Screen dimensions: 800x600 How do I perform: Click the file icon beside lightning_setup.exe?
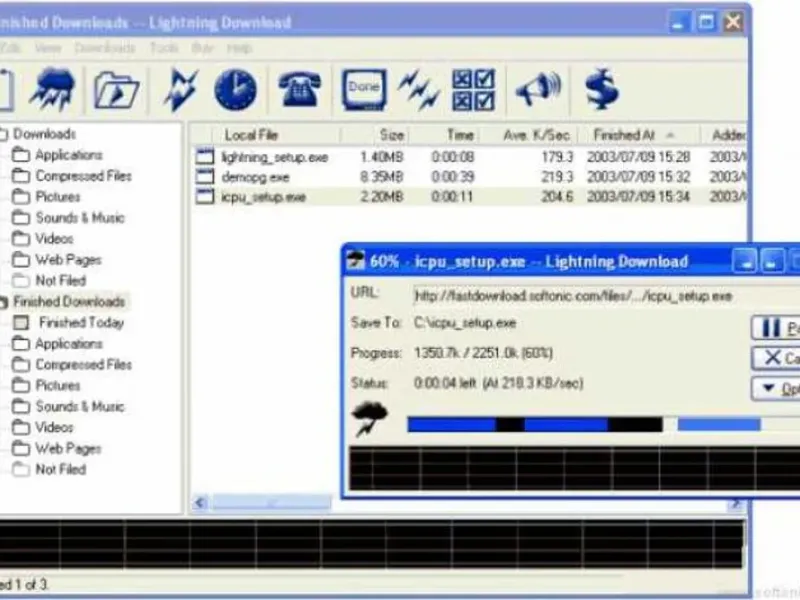point(205,156)
